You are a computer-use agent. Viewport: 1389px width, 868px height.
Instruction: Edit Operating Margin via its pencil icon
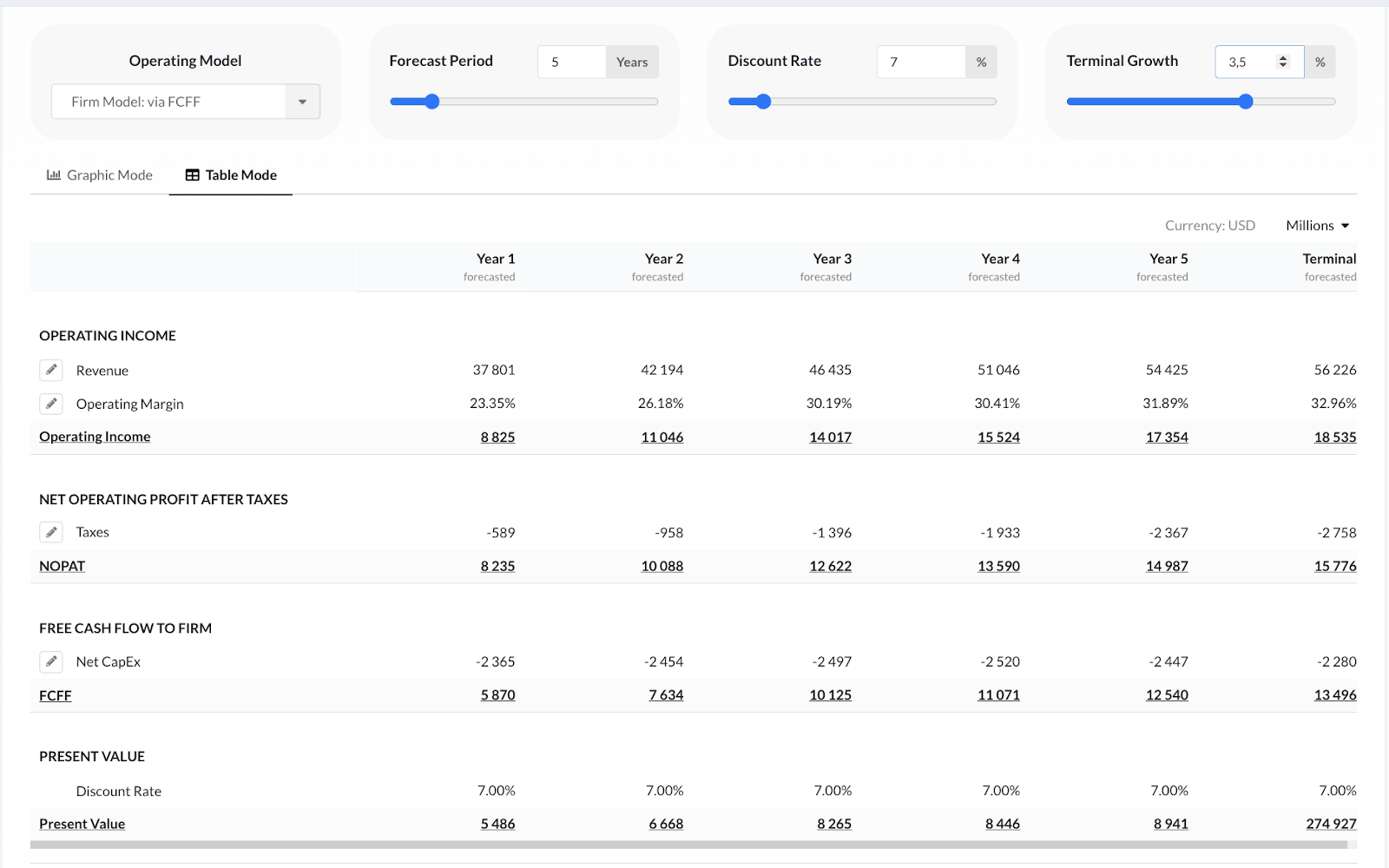tap(51, 404)
